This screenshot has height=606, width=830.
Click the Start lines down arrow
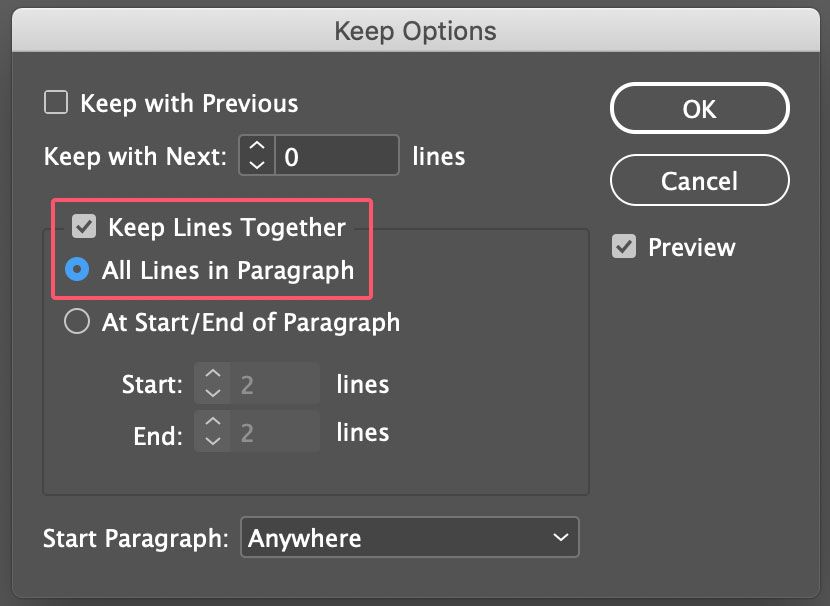pos(212,392)
